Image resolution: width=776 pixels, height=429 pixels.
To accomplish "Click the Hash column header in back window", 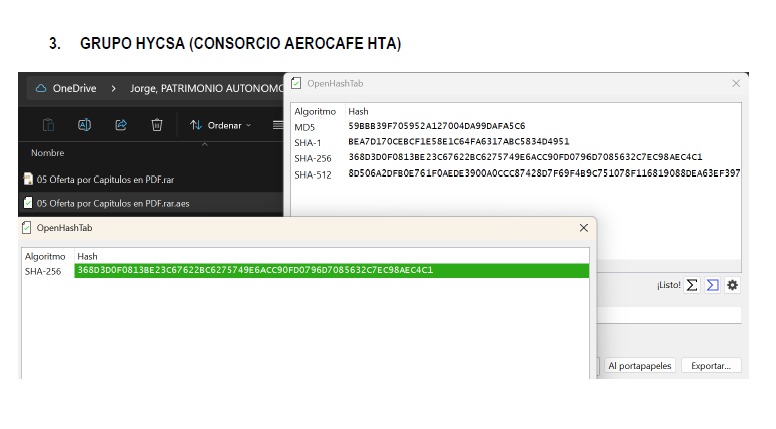I will pos(358,111).
